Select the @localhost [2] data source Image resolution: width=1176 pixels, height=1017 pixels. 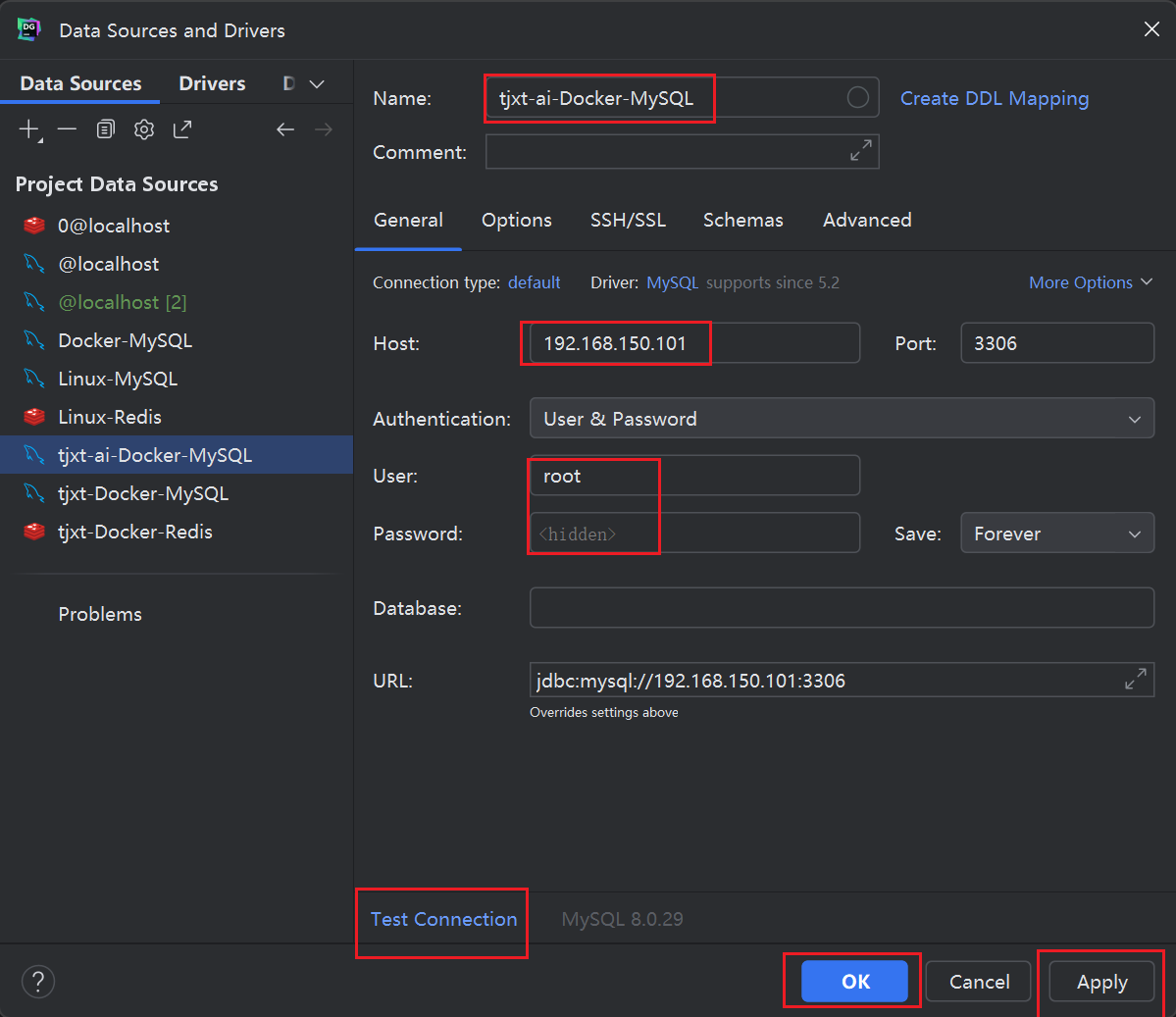pos(177,301)
